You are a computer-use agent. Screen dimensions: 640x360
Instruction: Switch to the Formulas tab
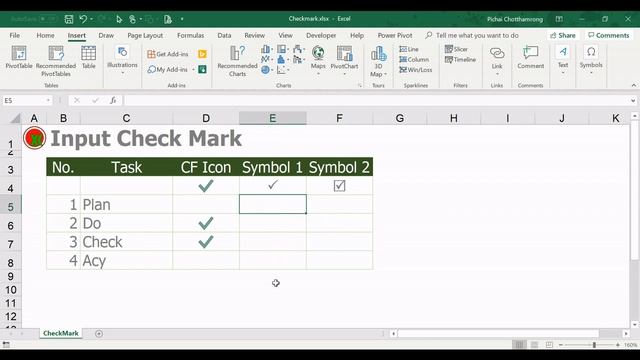[x=191, y=36]
